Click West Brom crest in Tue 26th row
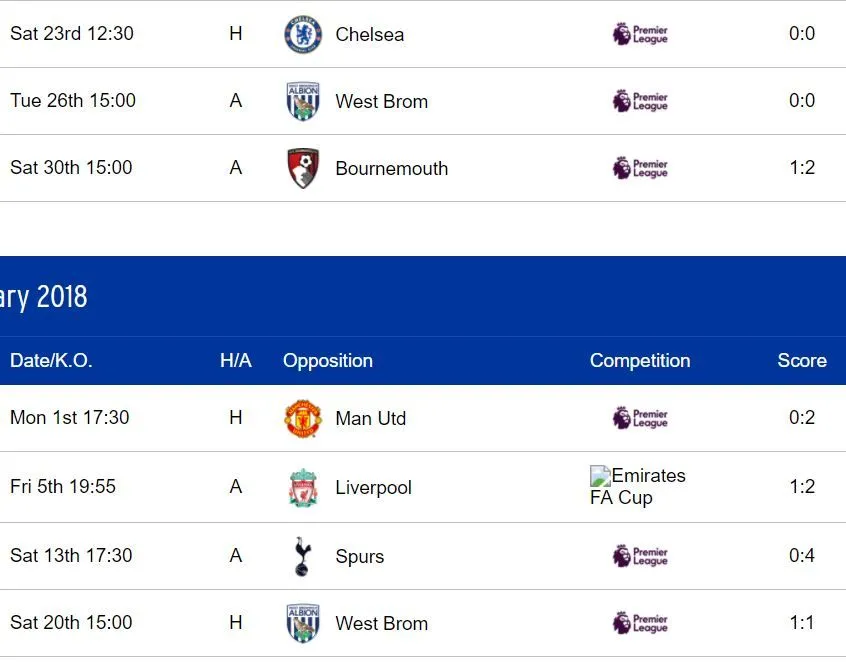The height and width of the screenshot is (662, 846). pyautogui.click(x=303, y=101)
